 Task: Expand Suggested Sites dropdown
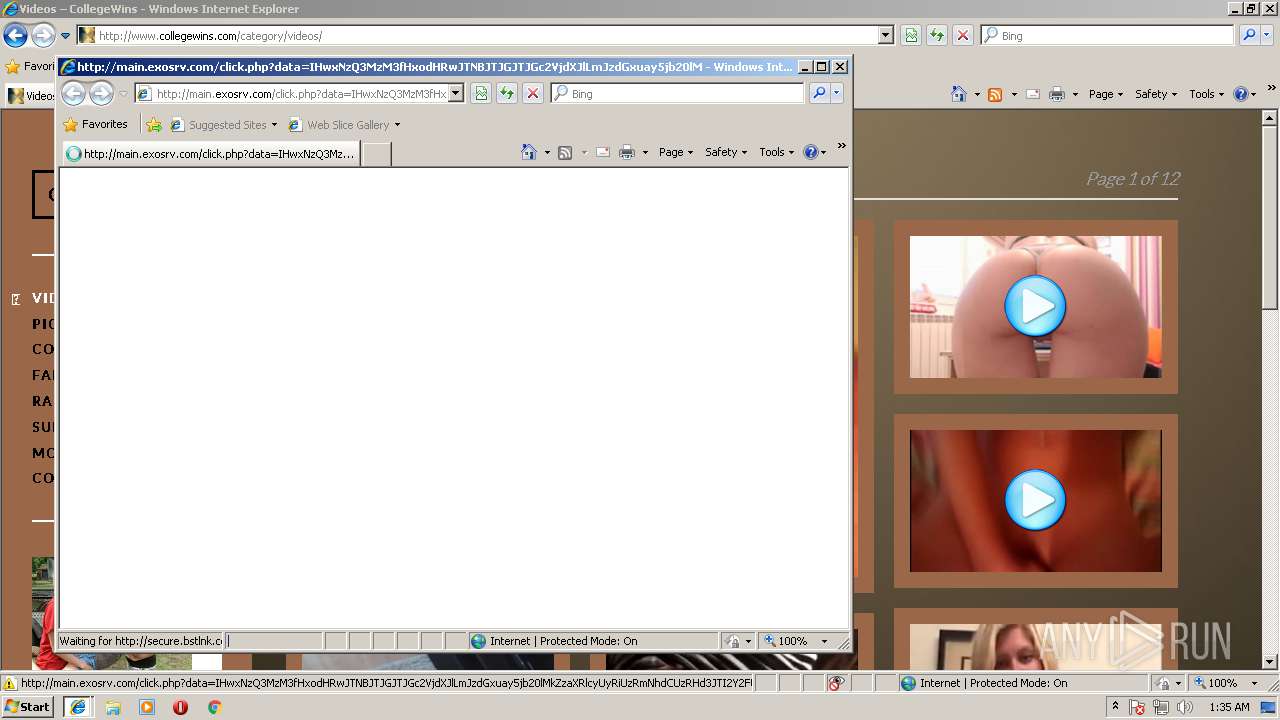click(274, 125)
